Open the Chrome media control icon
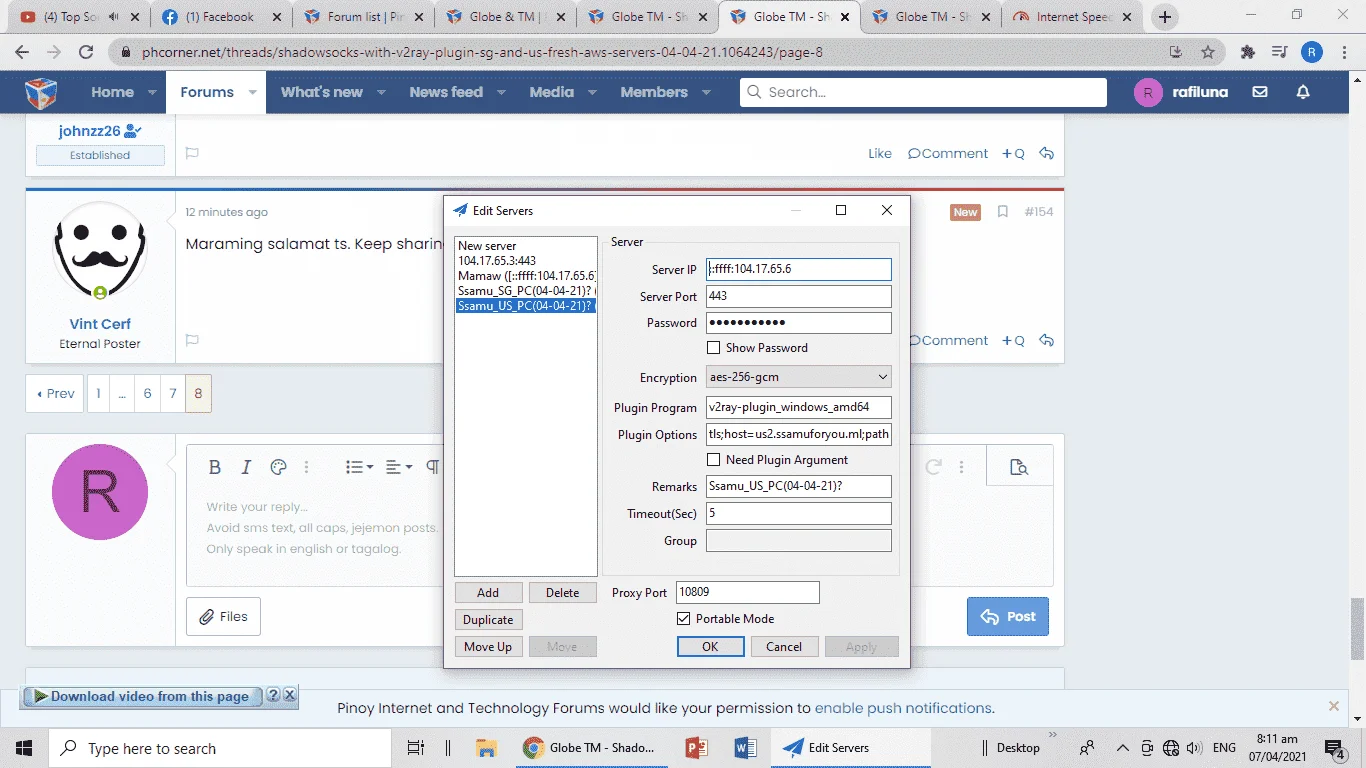The height and width of the screenshot is (768, 1366). 1279,52
